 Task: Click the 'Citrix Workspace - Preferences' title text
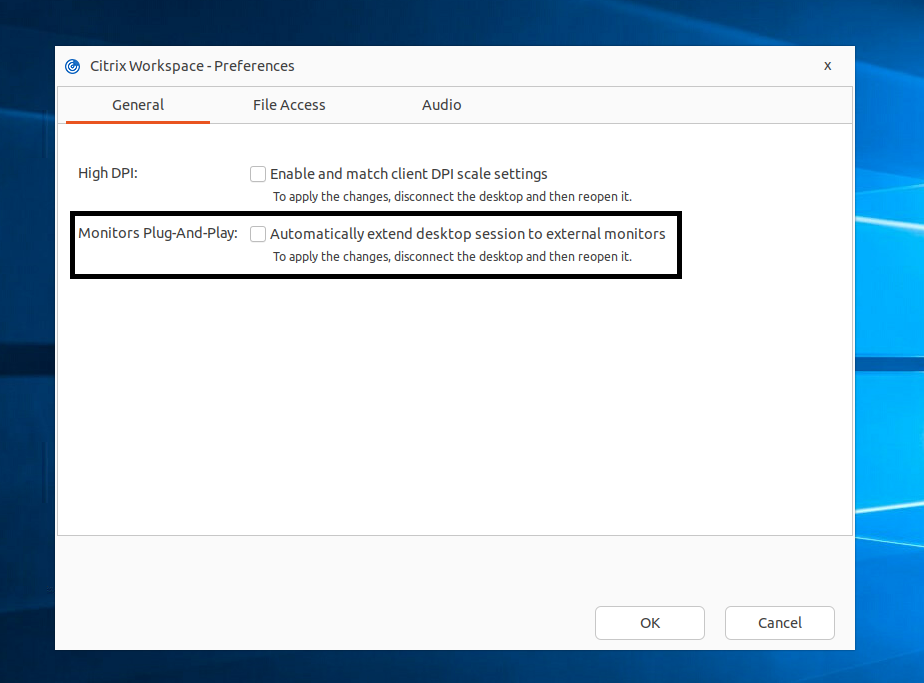coord(192,66)
